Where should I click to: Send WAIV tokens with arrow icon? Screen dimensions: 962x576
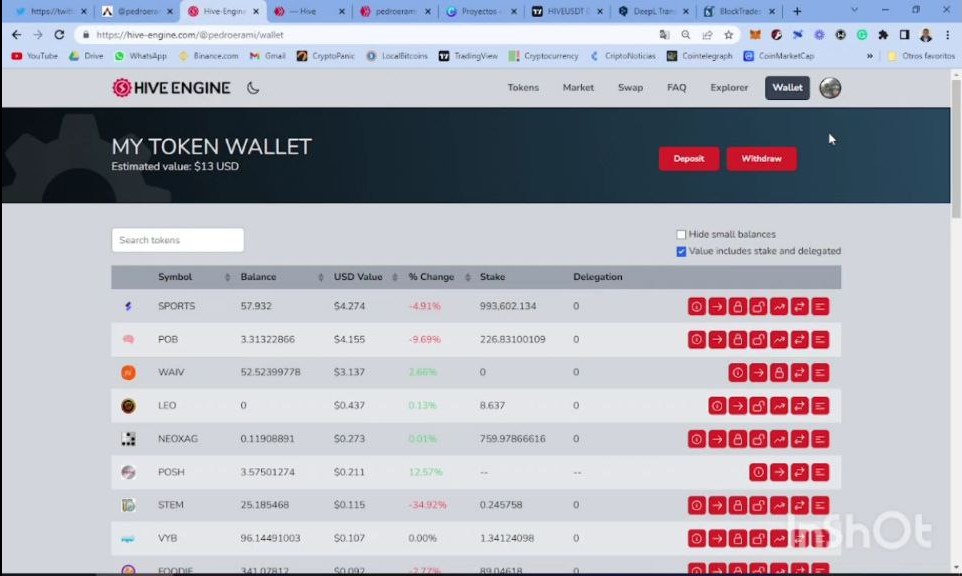[758, 372]
